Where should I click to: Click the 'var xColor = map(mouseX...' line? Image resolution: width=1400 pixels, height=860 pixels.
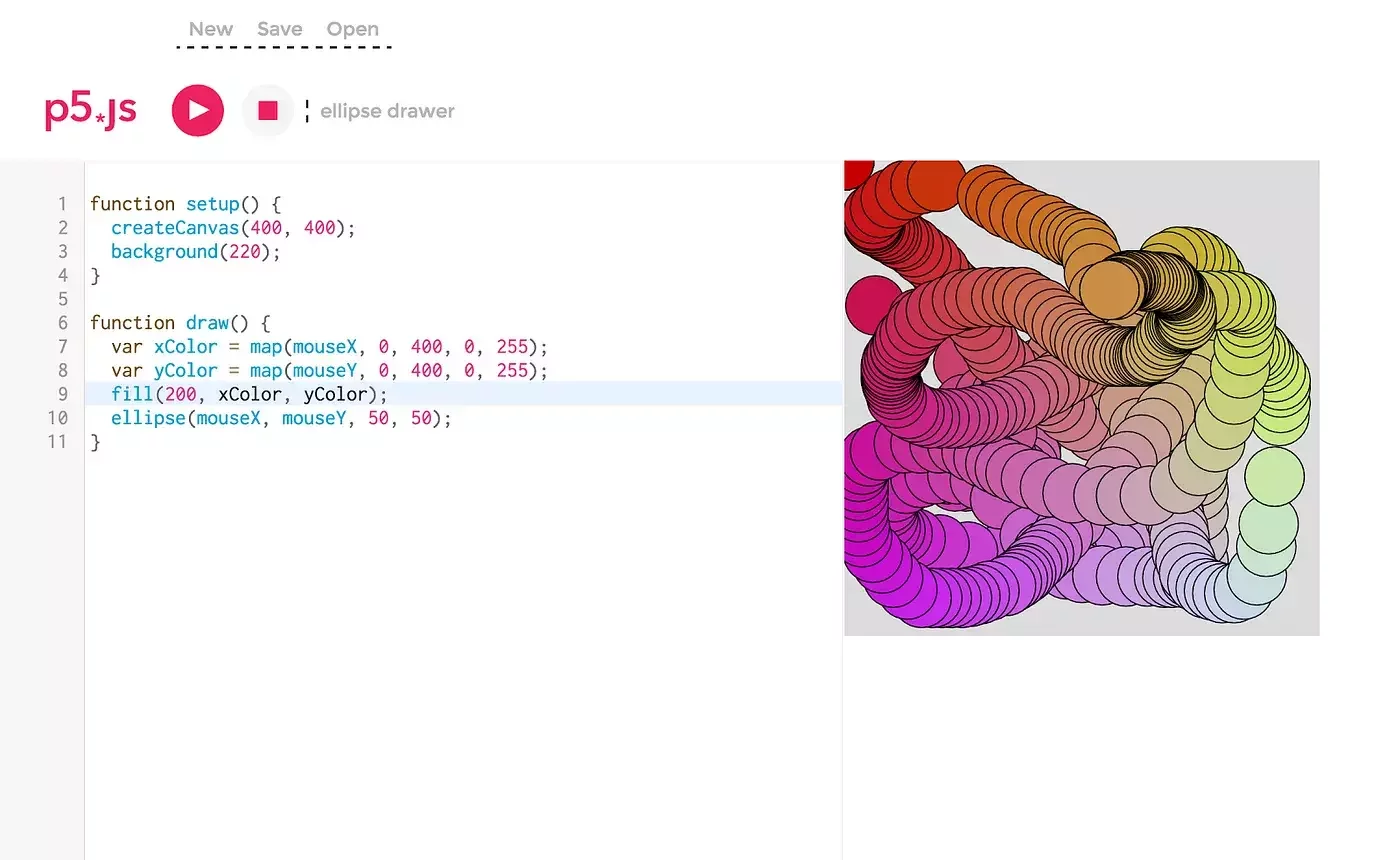[x=330, y=347]
